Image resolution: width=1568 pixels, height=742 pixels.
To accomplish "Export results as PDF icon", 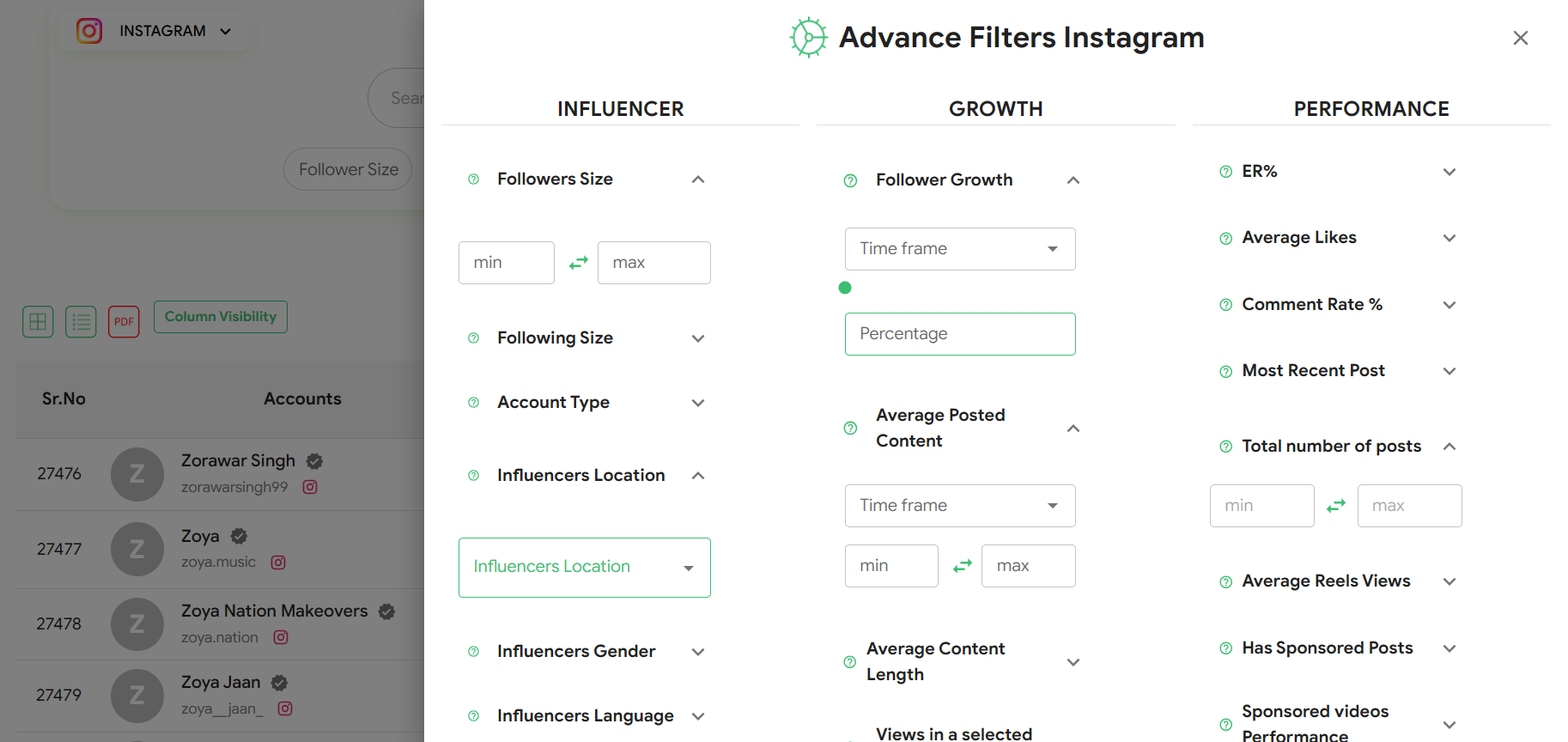I will (124, 322).
